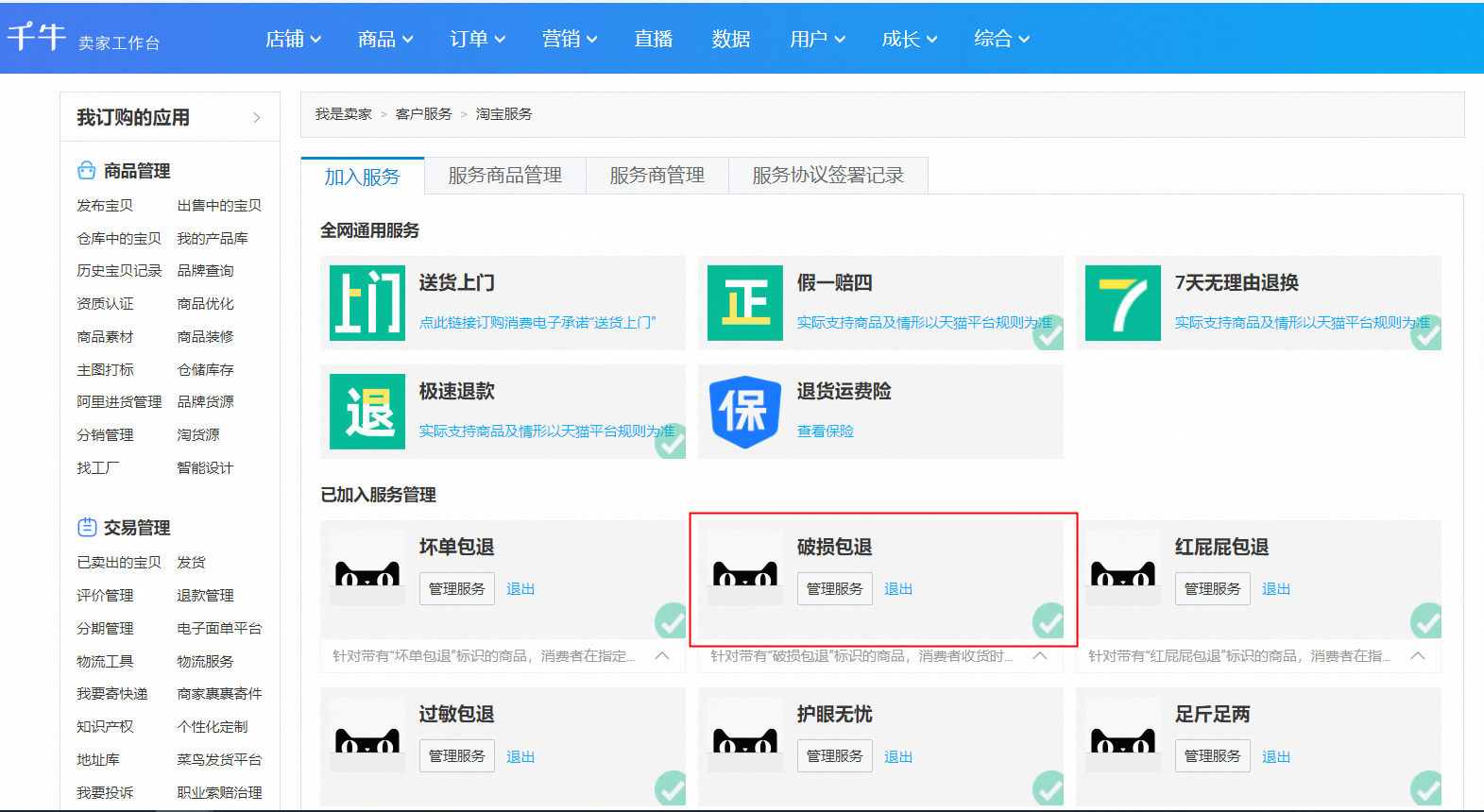The width and height of the screenshot is (1484, 812).
Task: Click 管理服务 button under 坏单包退
Action: point(457,588)
